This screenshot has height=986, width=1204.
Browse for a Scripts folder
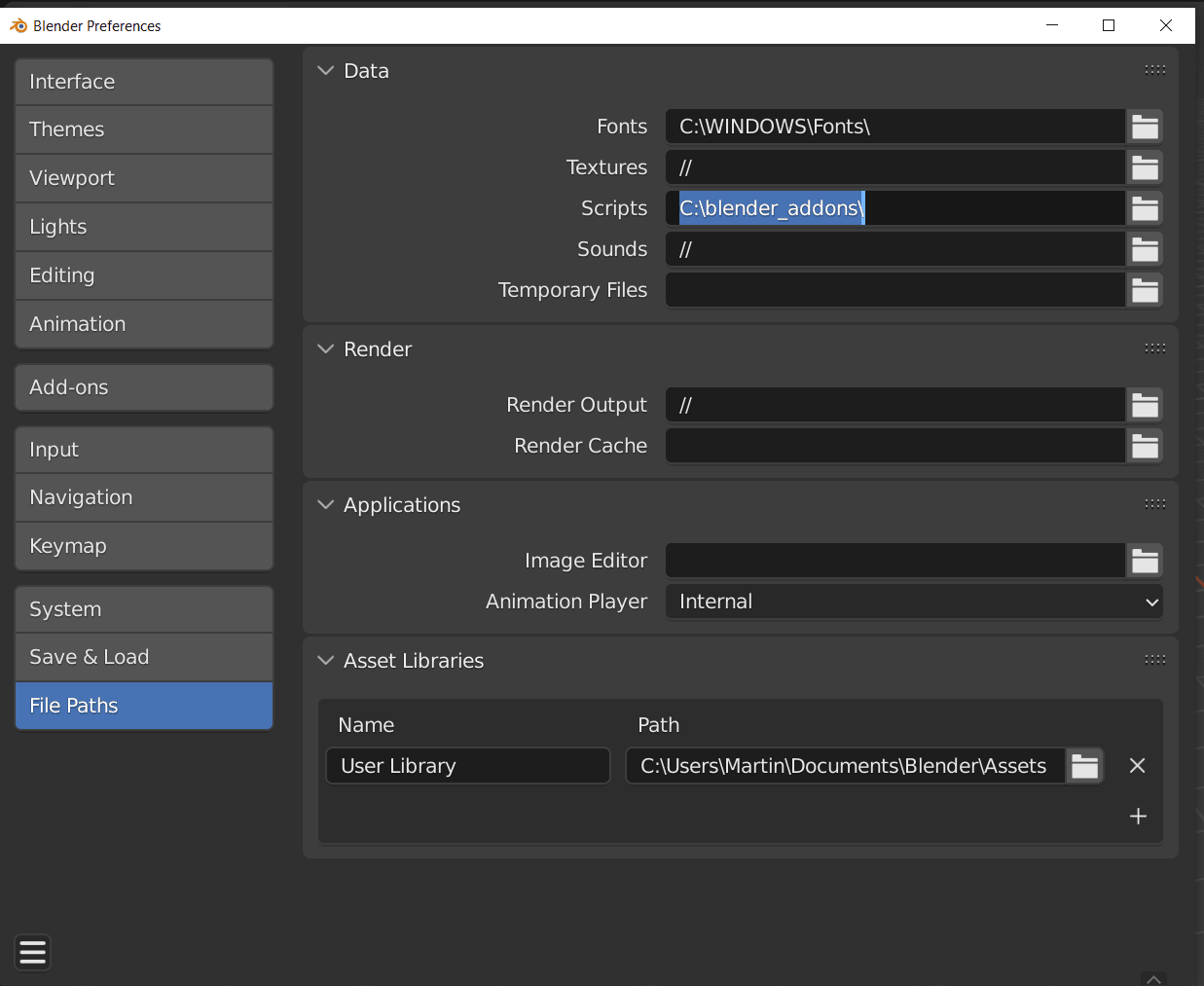1145,208
